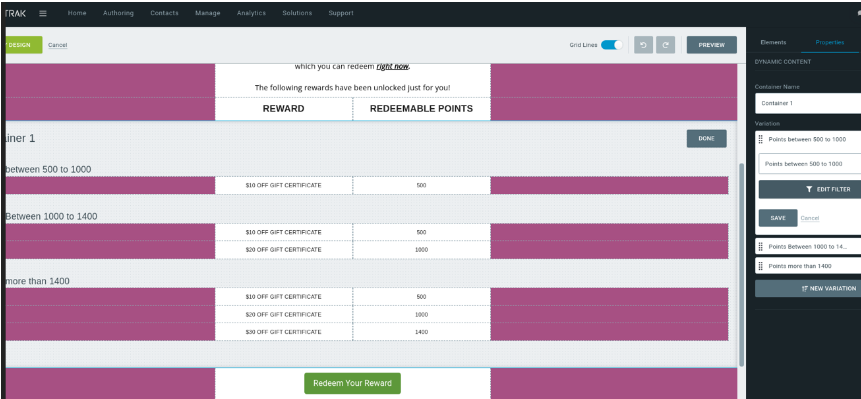Image resolution: width=861 pixels, height=399 pixels.
Task: Click Cancel link next to SAVE
Action: pos(809,218)
